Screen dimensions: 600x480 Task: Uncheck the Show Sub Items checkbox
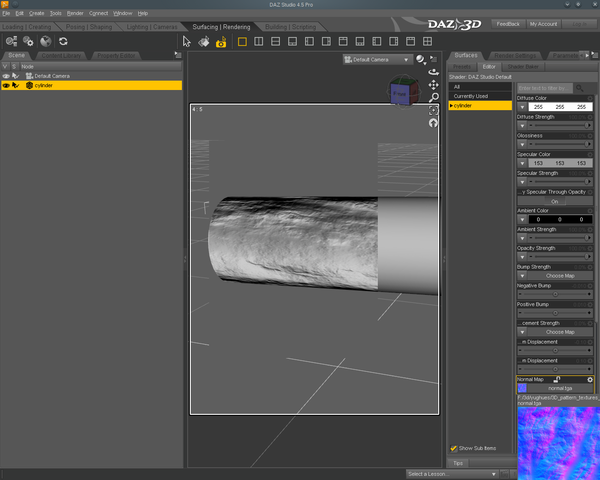[x=454, y=448]
